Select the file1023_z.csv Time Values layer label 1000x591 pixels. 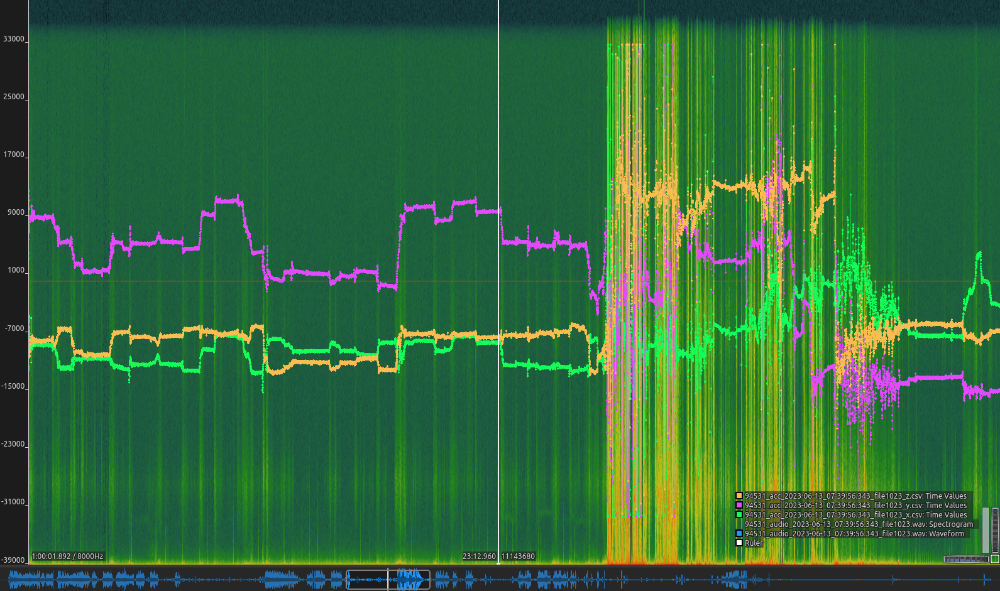coord(856,496)
